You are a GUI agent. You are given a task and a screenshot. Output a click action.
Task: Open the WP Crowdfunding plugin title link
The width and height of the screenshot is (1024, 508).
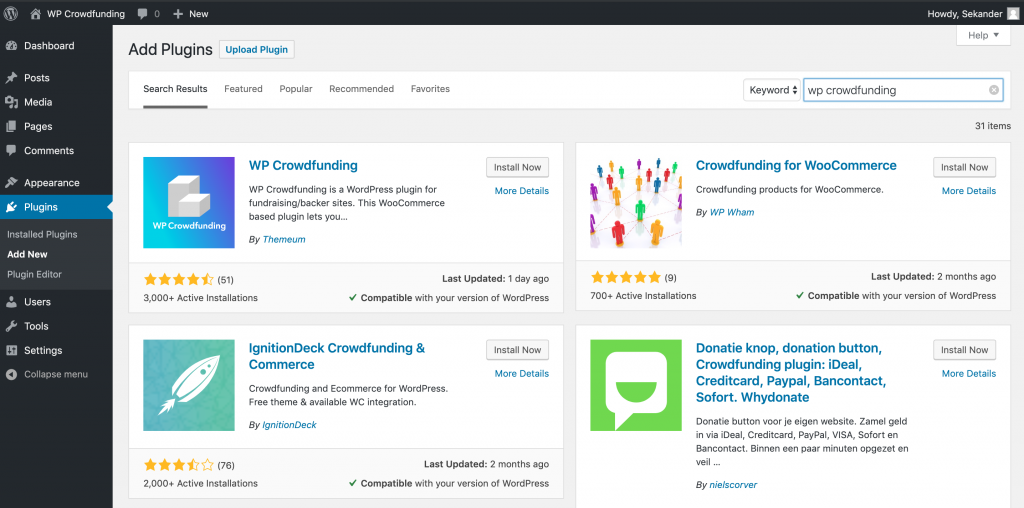pyautogui.click(x=303, y=165)
